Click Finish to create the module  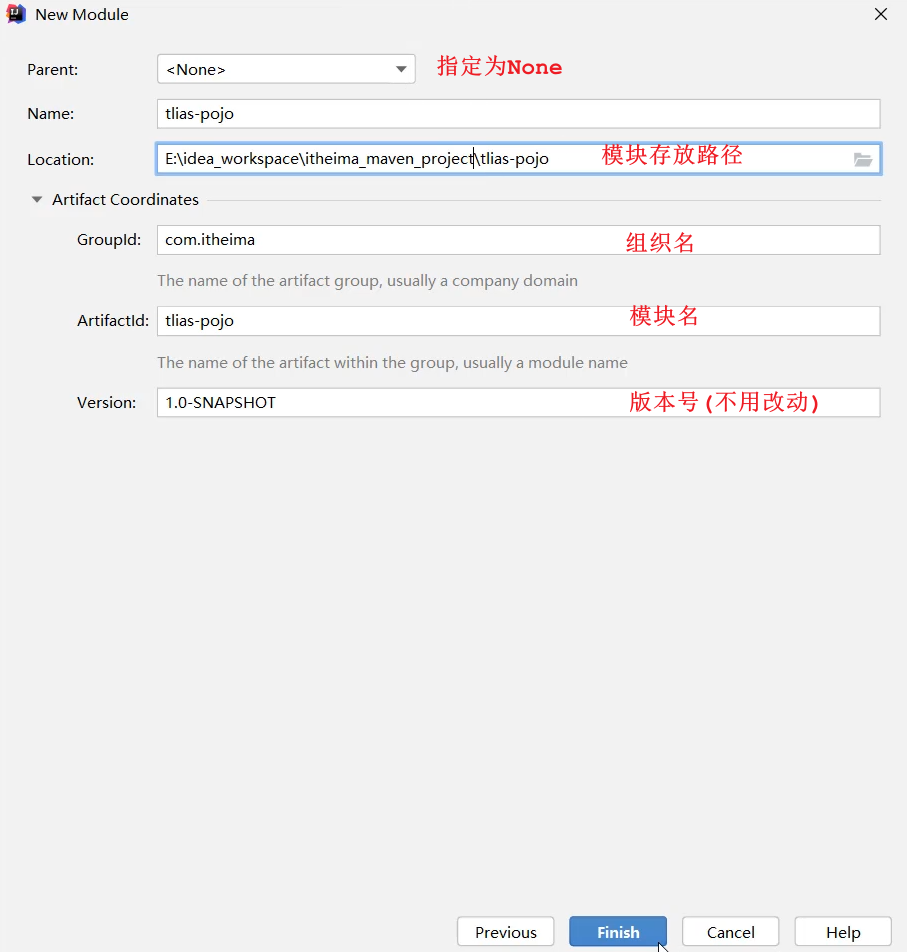[618, 932]
